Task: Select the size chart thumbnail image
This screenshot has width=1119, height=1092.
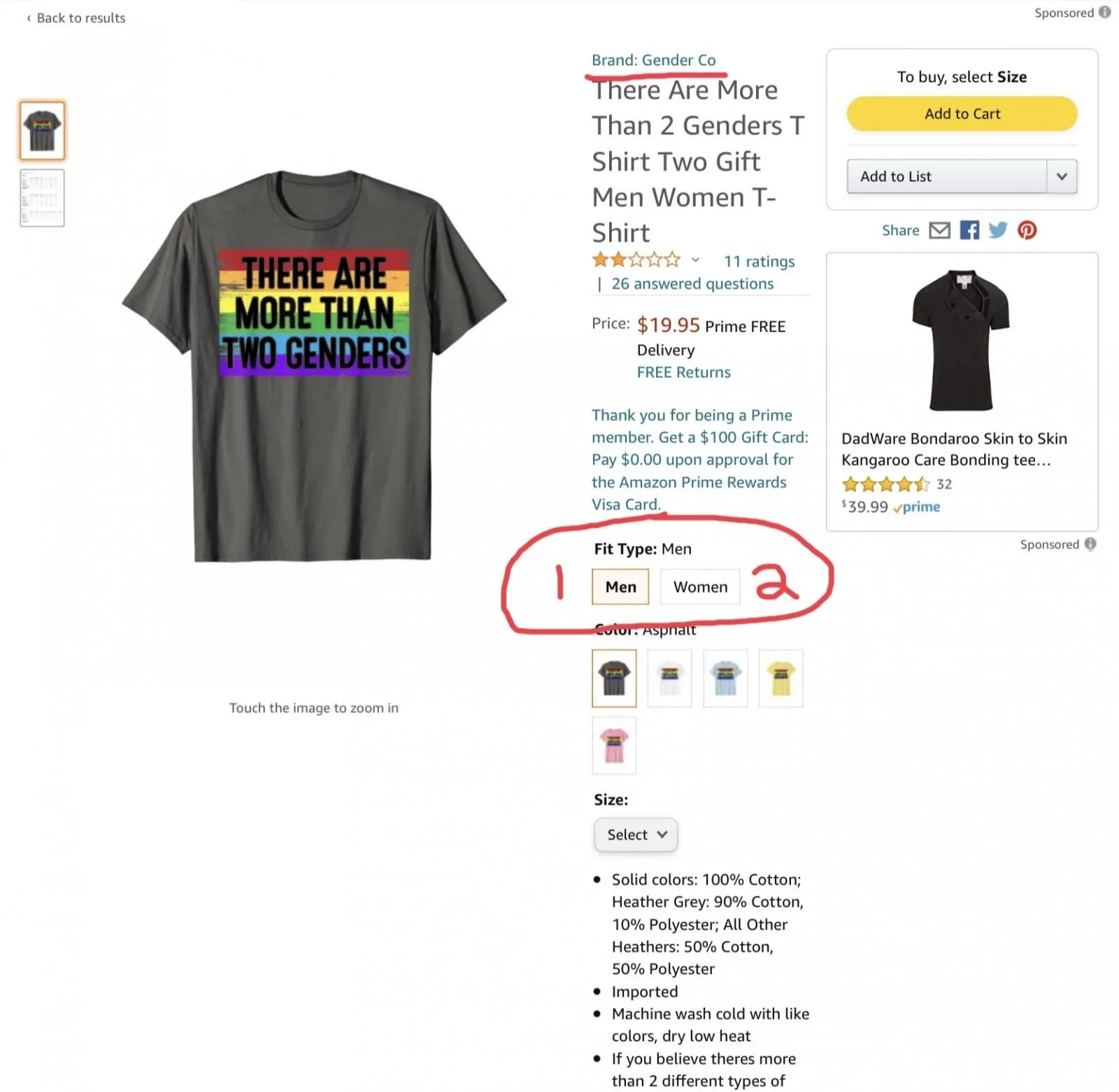Action: click(x=43, y=198)
